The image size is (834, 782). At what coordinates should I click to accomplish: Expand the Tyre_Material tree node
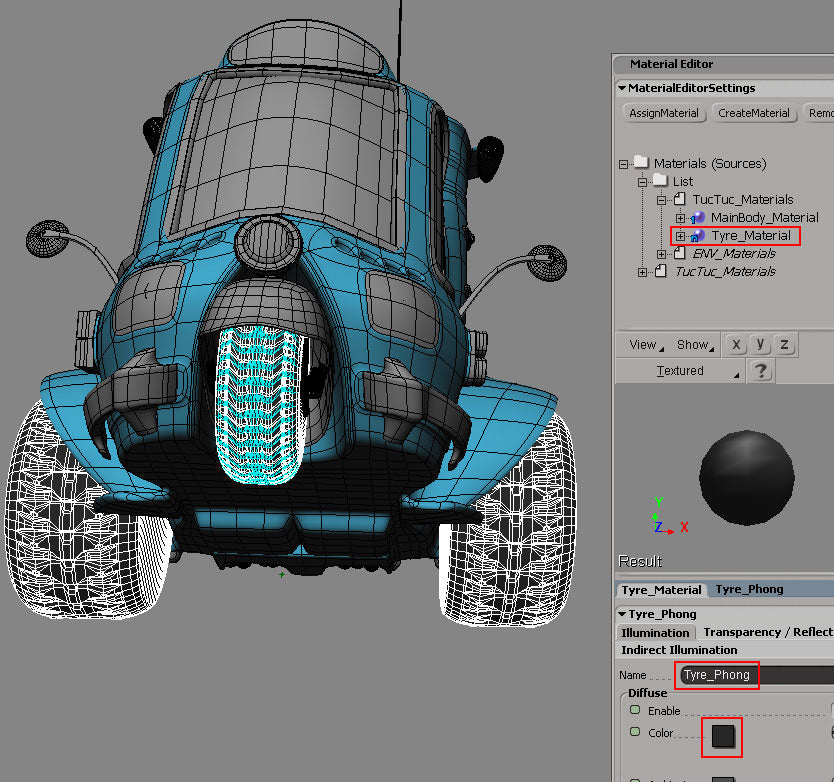coord(680,236)
